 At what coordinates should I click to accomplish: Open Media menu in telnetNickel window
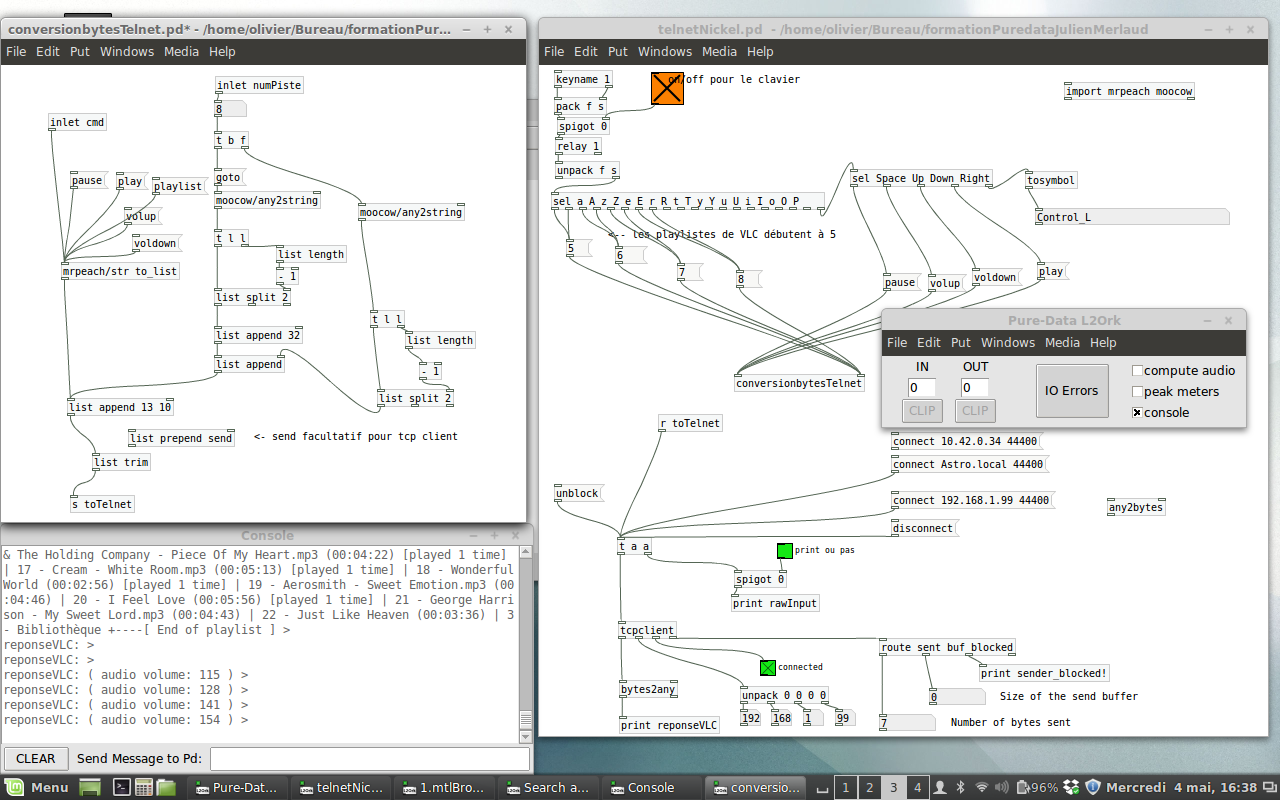coord(719,51)
